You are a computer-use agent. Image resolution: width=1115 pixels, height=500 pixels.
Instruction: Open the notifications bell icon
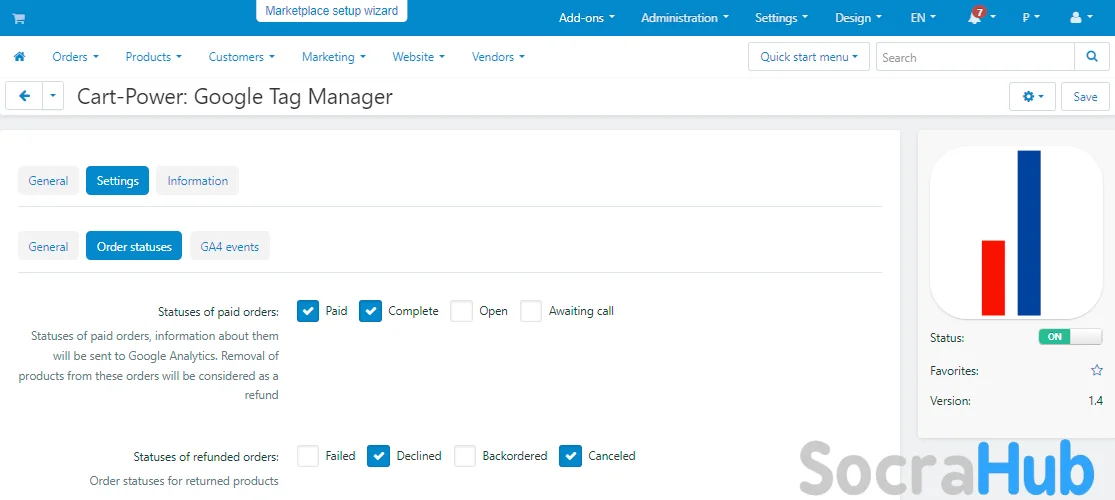(x=975, y=18)
